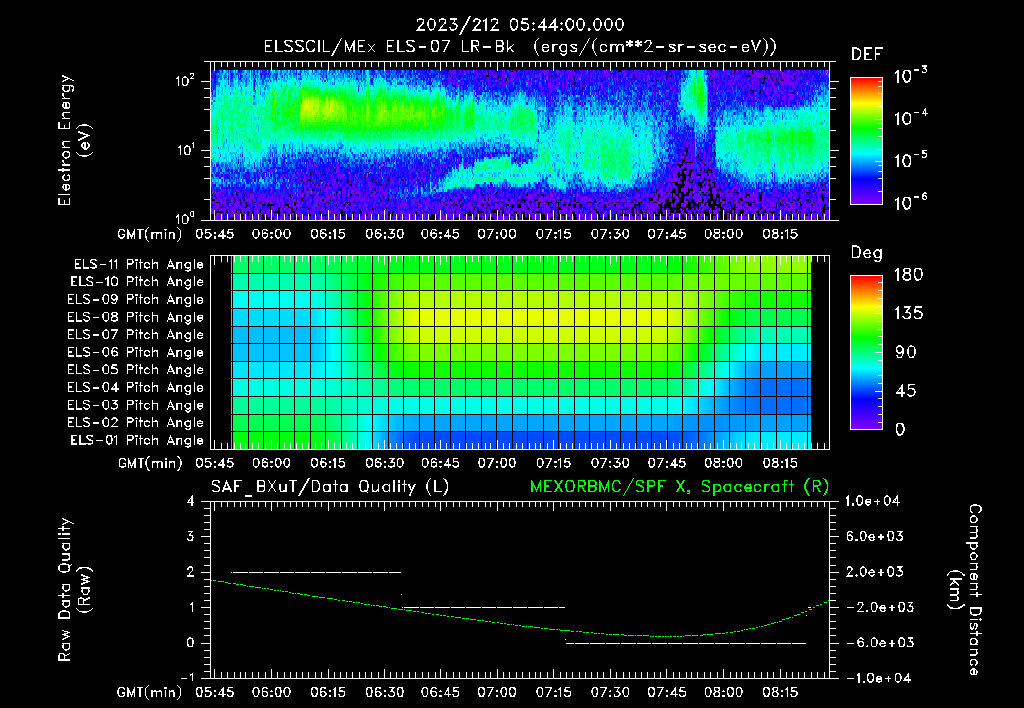Click the ELS-09 Pitch Angle row label
Viewport: 1024px width, 708px height.
135,300
